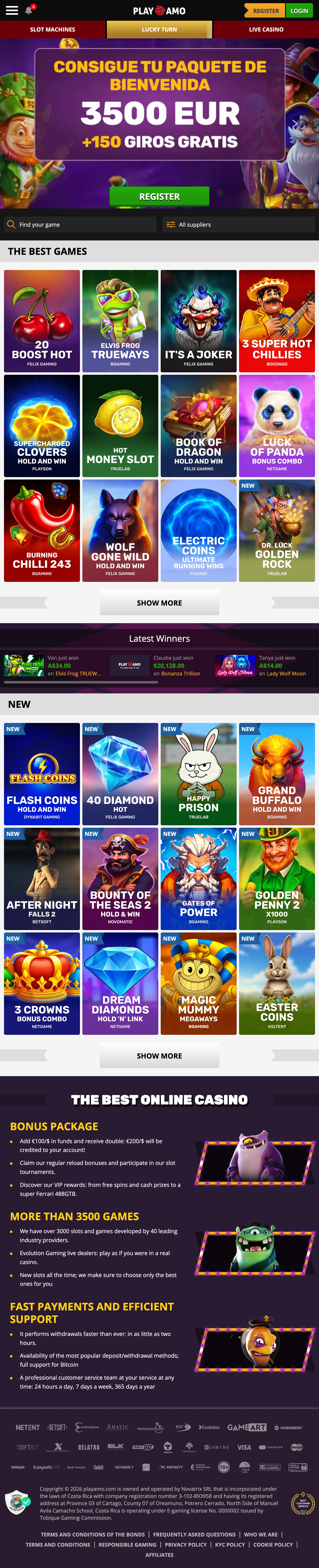The image size is (319, 1568).
Task: Click the suppliers filter sliders icon
Action: click(171, 225)
